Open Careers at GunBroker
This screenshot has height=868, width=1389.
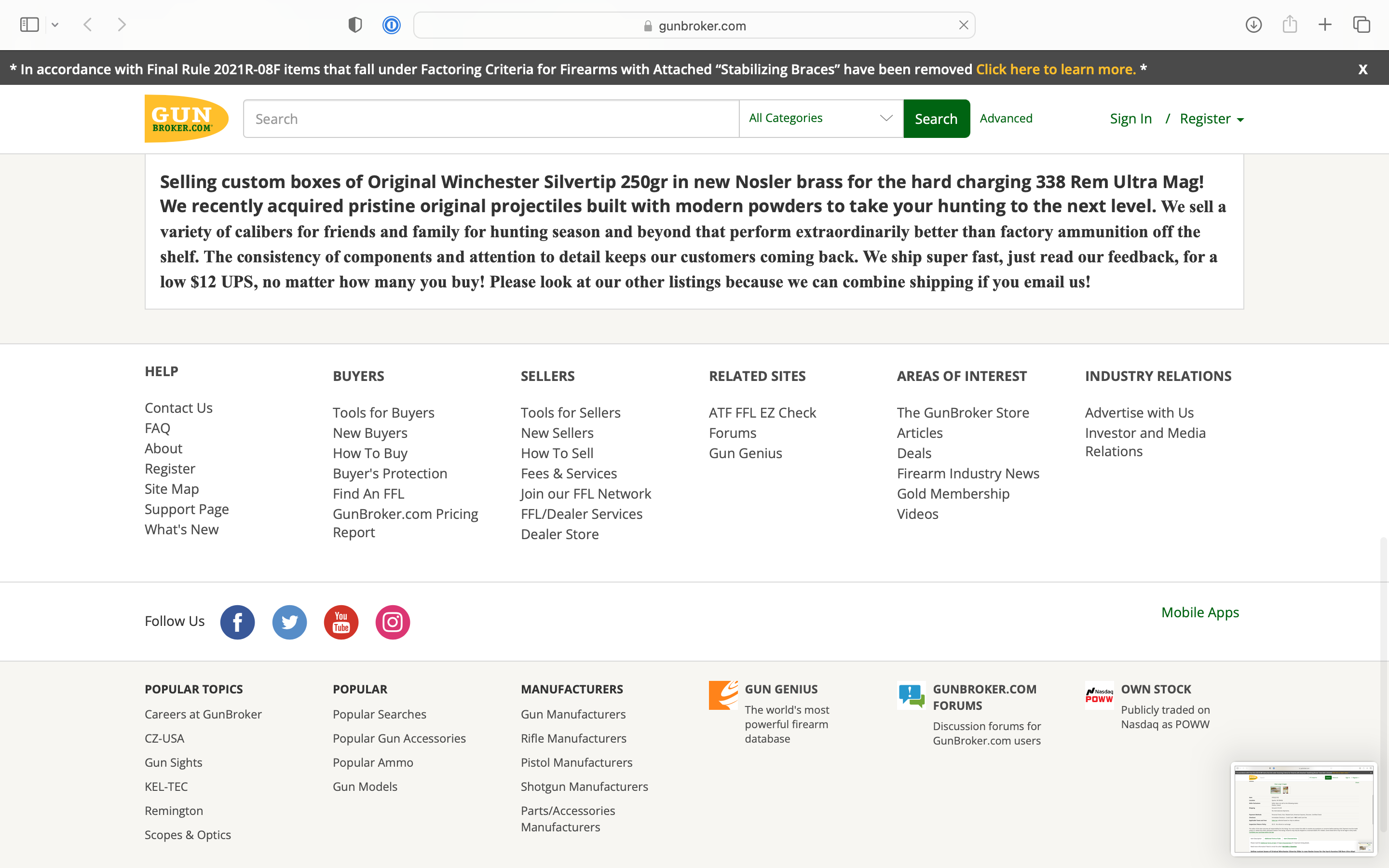click(x=203, y=714)
